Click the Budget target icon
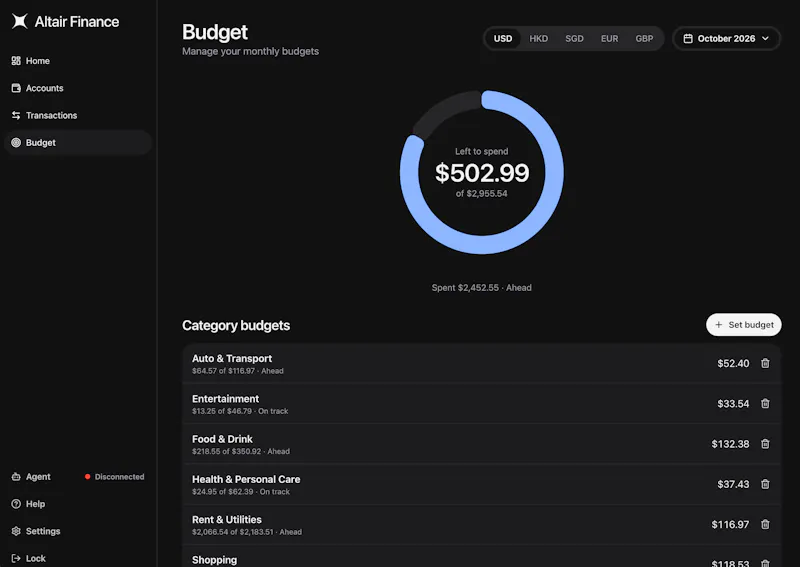The height and width of the screenshot is (567, 800). tap(16, 143)
